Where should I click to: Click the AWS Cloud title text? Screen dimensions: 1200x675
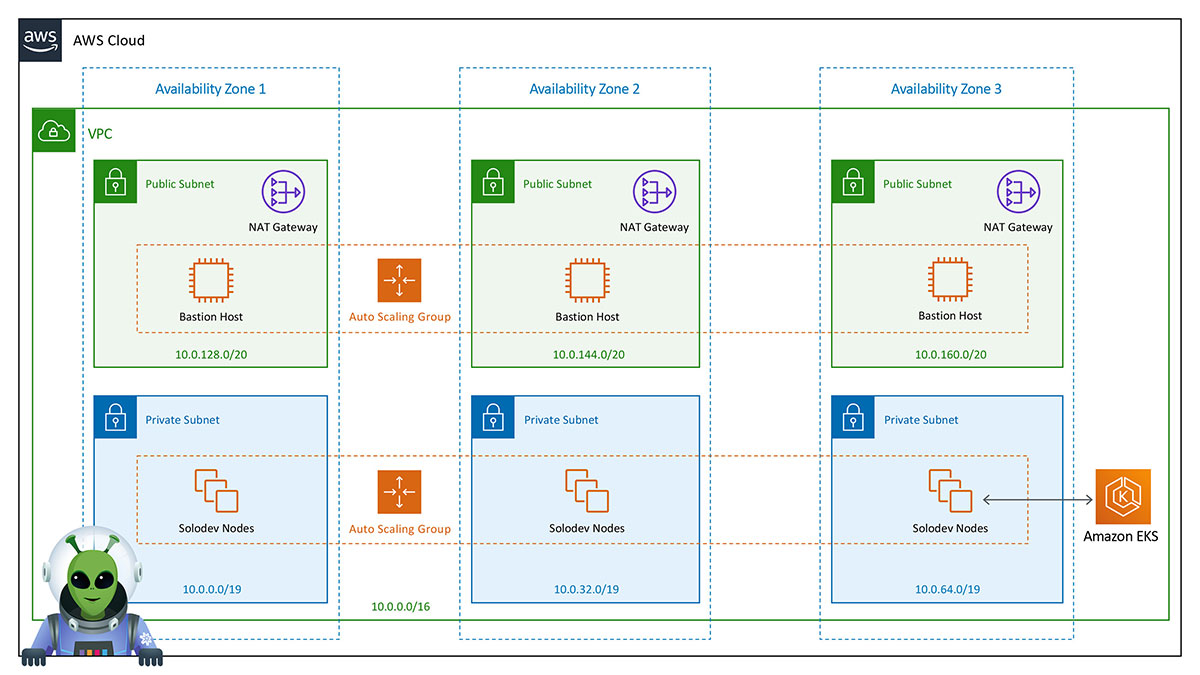(x=109, y=41)
